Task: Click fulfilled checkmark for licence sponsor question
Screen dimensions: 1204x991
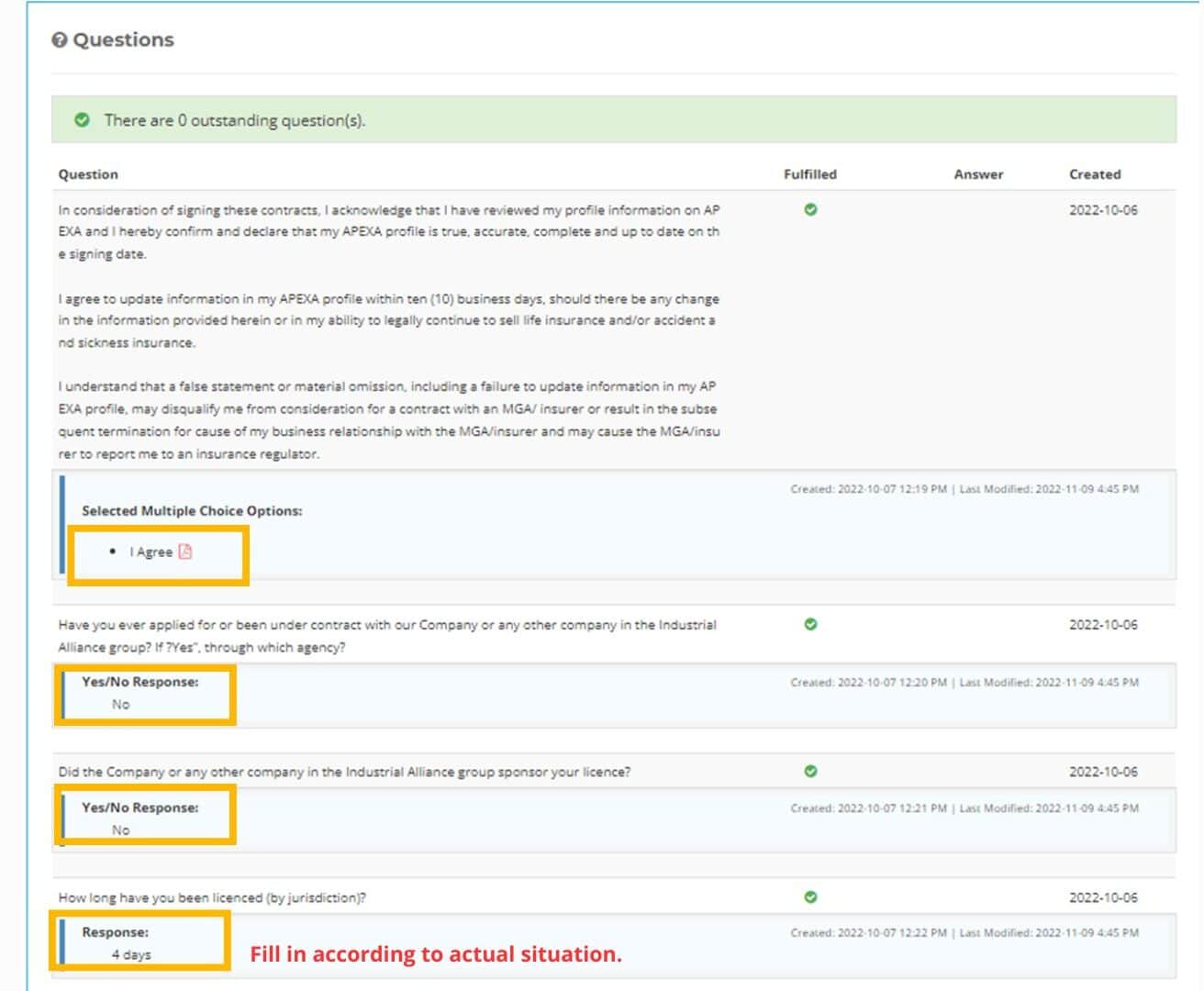Action: pyautogui.click(x=810, y=772)
